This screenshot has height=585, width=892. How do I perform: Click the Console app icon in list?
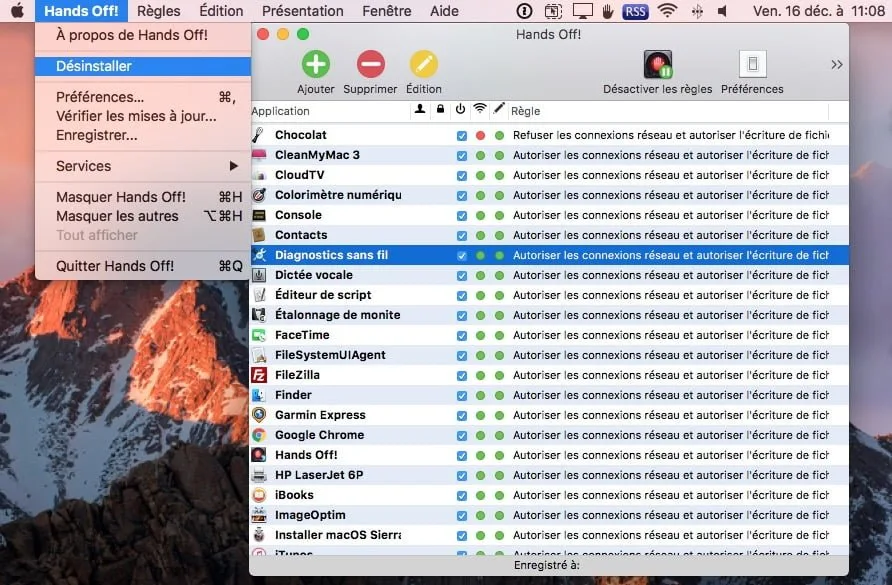click(259, 215)
